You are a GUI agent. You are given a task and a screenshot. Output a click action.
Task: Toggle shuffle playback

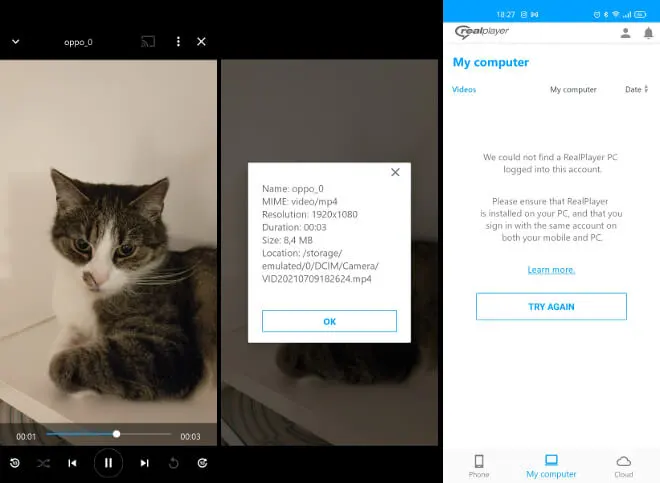pos(43,463)
